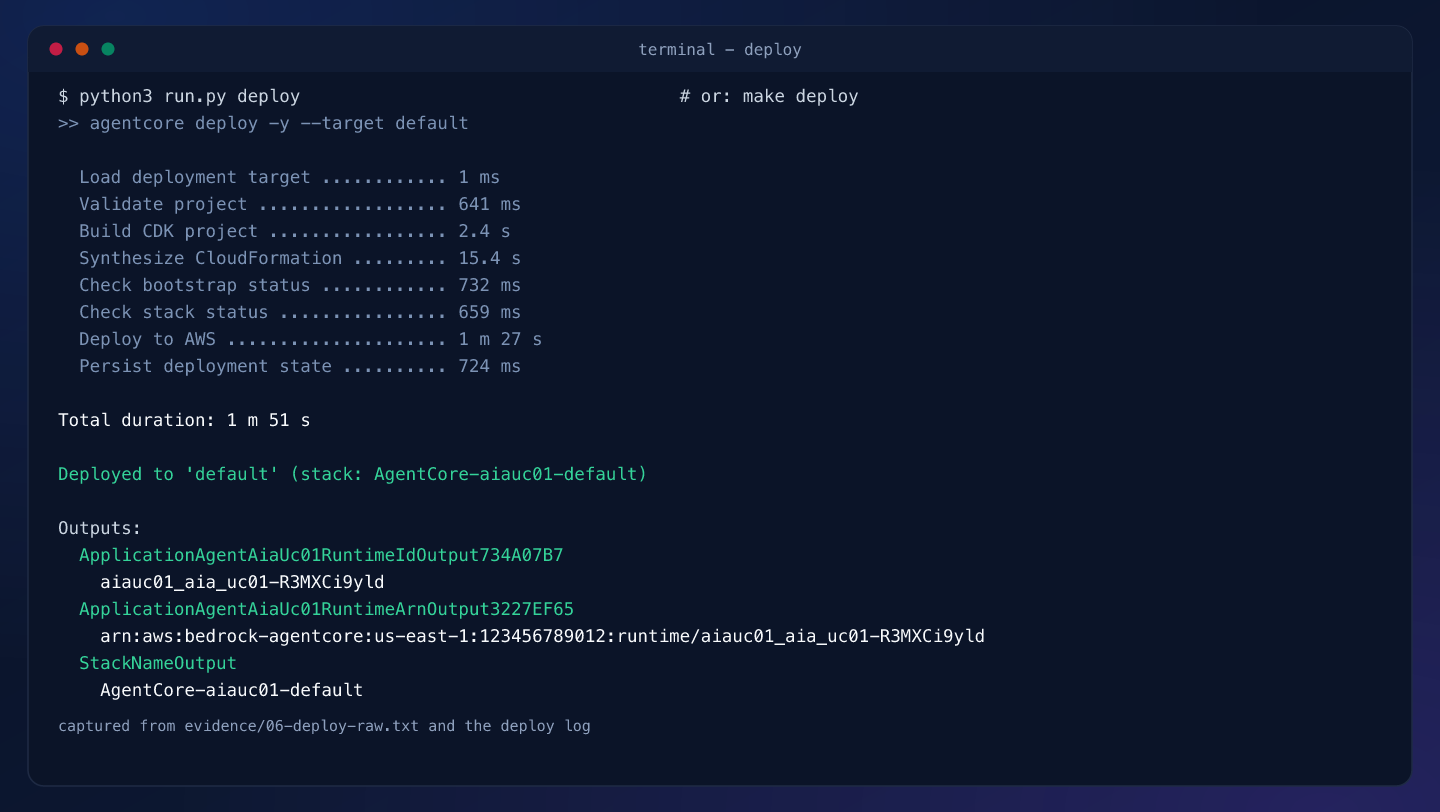Click the 'Persist deployment state' step label
Screen dimensions: 1440x812
(x=205, y=366)
